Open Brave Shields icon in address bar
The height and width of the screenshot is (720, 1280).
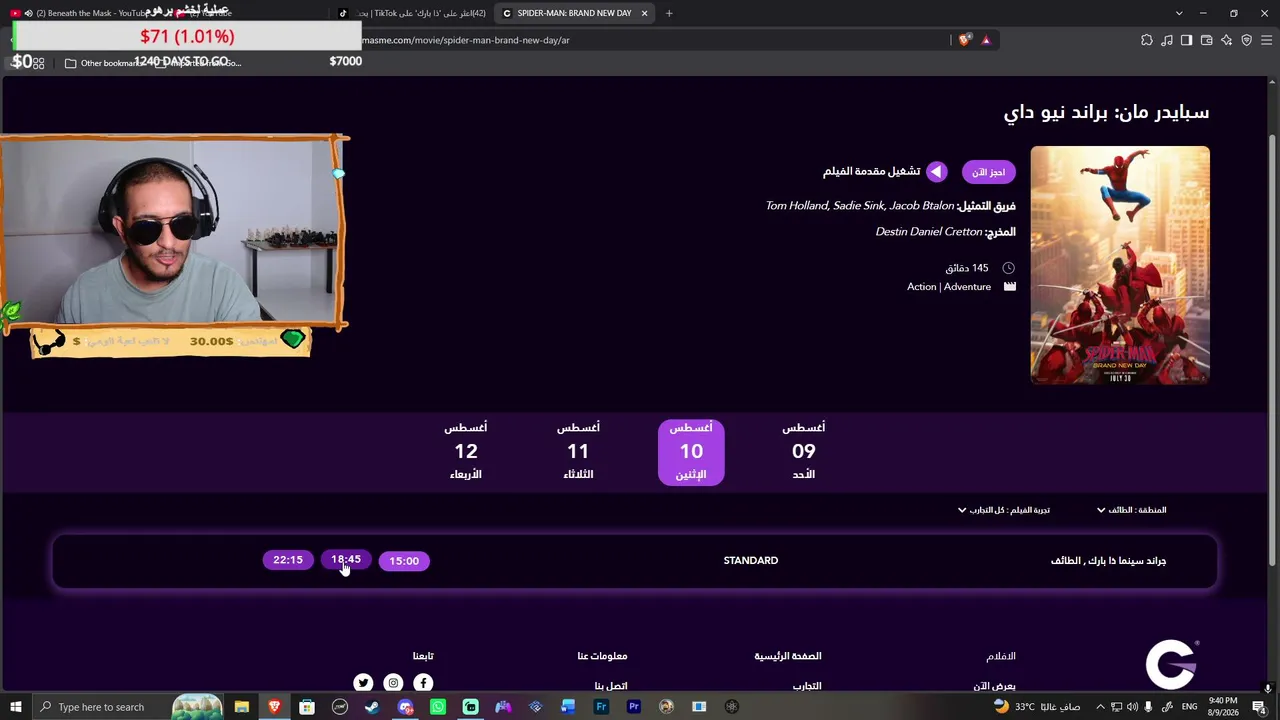pos(964,40)
